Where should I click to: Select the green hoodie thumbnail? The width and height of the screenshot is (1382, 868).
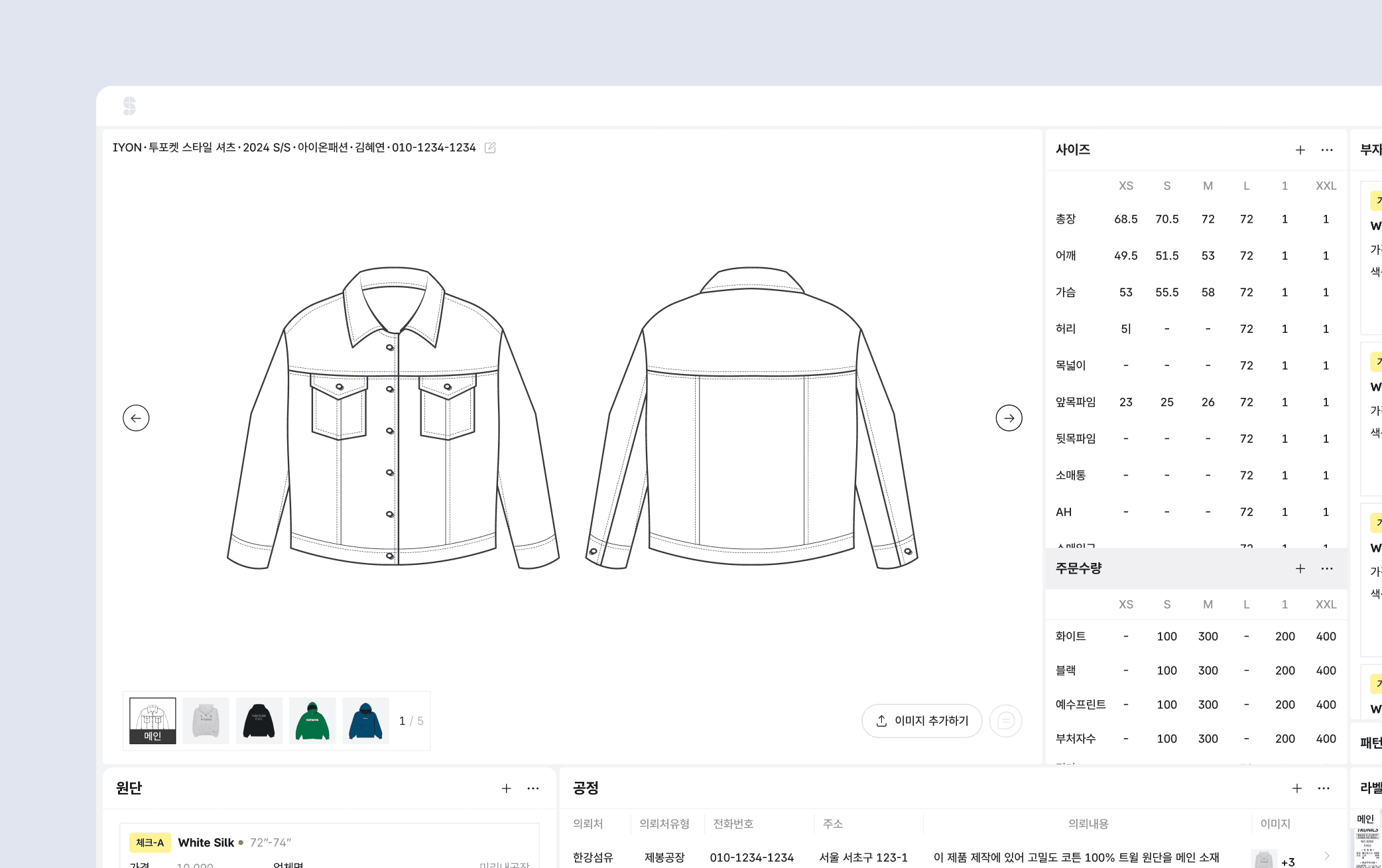pos(312,721)
